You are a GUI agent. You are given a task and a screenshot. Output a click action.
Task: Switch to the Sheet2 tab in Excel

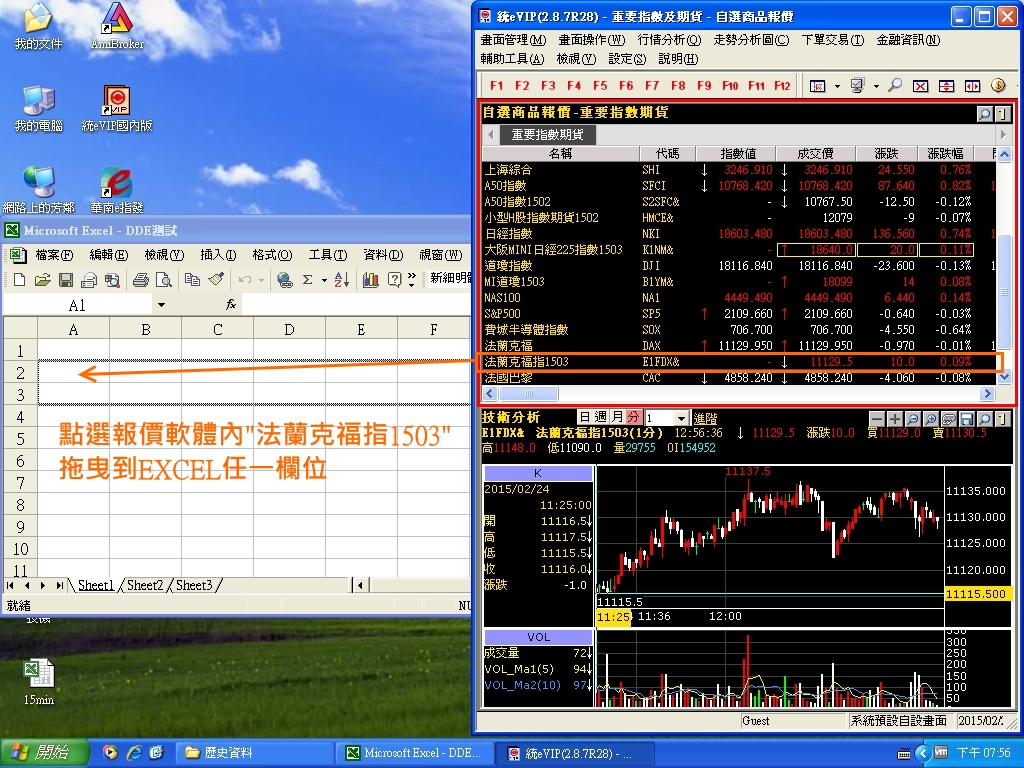tap(144, 585)
